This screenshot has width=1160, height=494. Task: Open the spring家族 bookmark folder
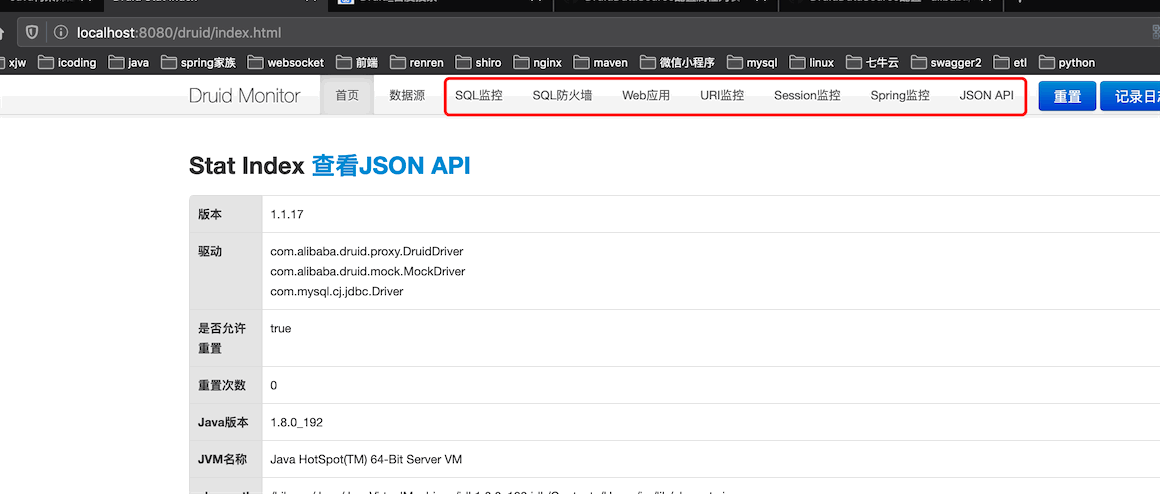coord(198,63)
